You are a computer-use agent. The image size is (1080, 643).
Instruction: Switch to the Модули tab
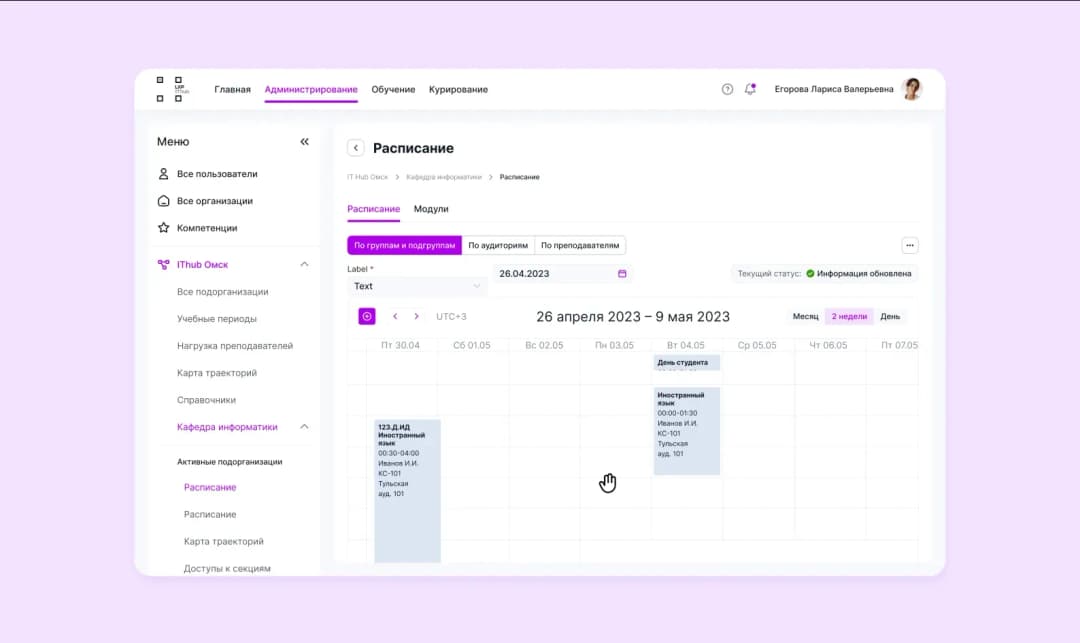point(430,209)
